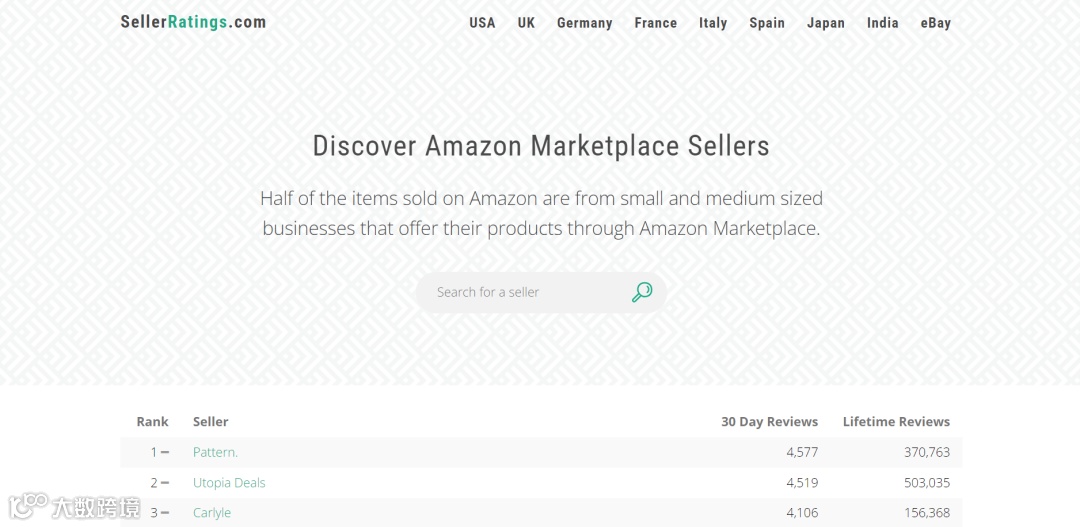Switch to the UK marketplace

coord(526,23)
